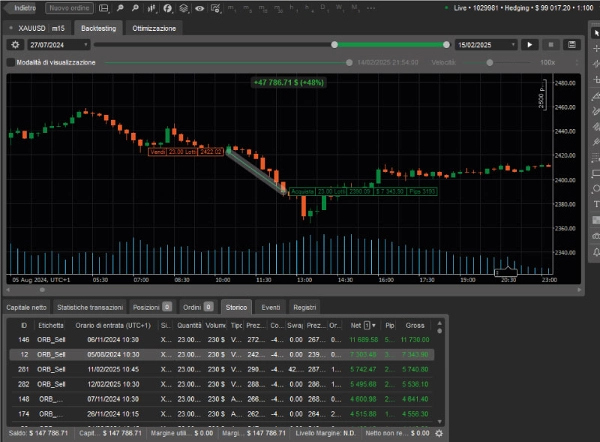
Task: Click the eye icon in top toolbar
Action: click(x=201, y=9)
